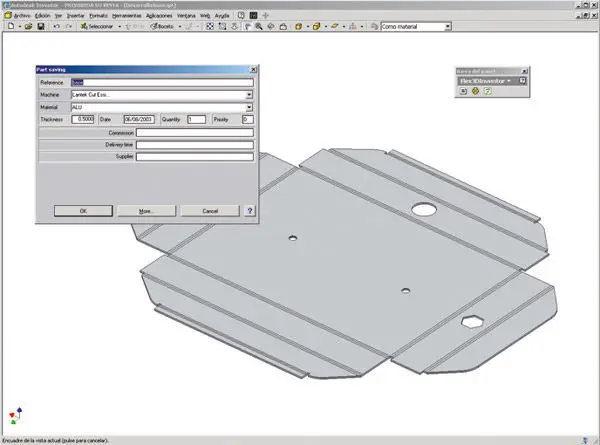
Task: Expand the Material dropdown
Action: point(248,107)
